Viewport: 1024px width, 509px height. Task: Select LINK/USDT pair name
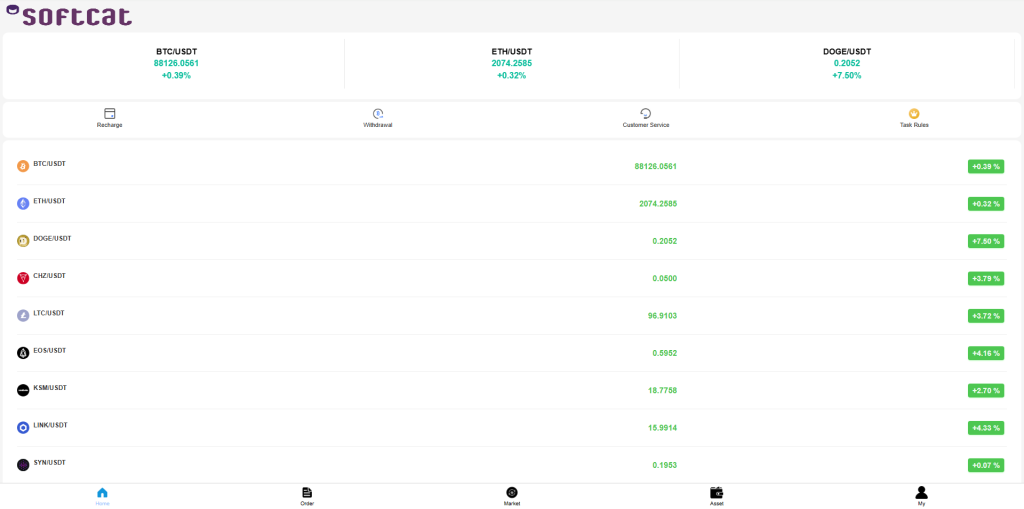pos(50,425)
